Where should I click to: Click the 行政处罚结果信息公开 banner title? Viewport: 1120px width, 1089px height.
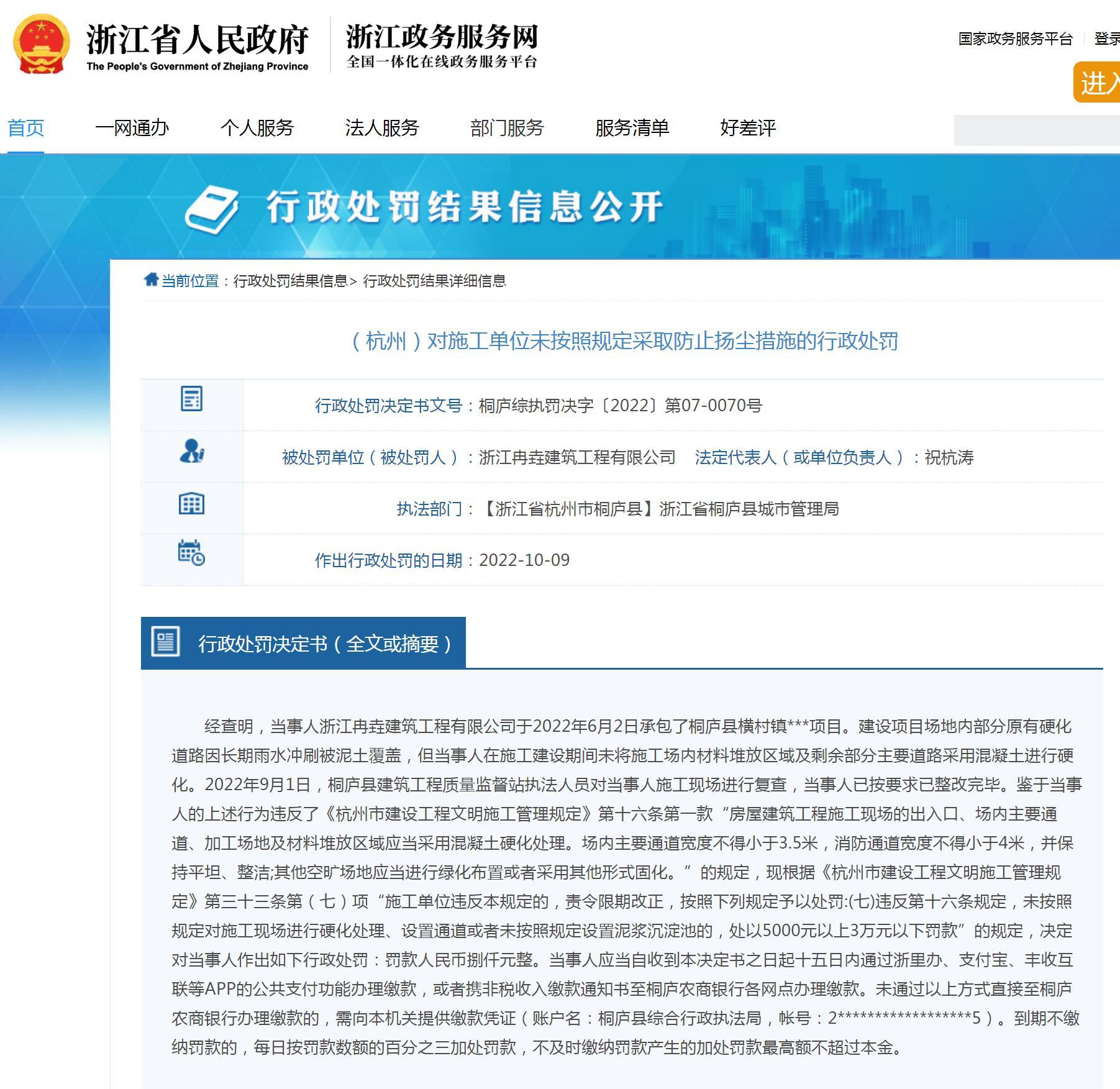pyautogui.click(x=465, y=207)
